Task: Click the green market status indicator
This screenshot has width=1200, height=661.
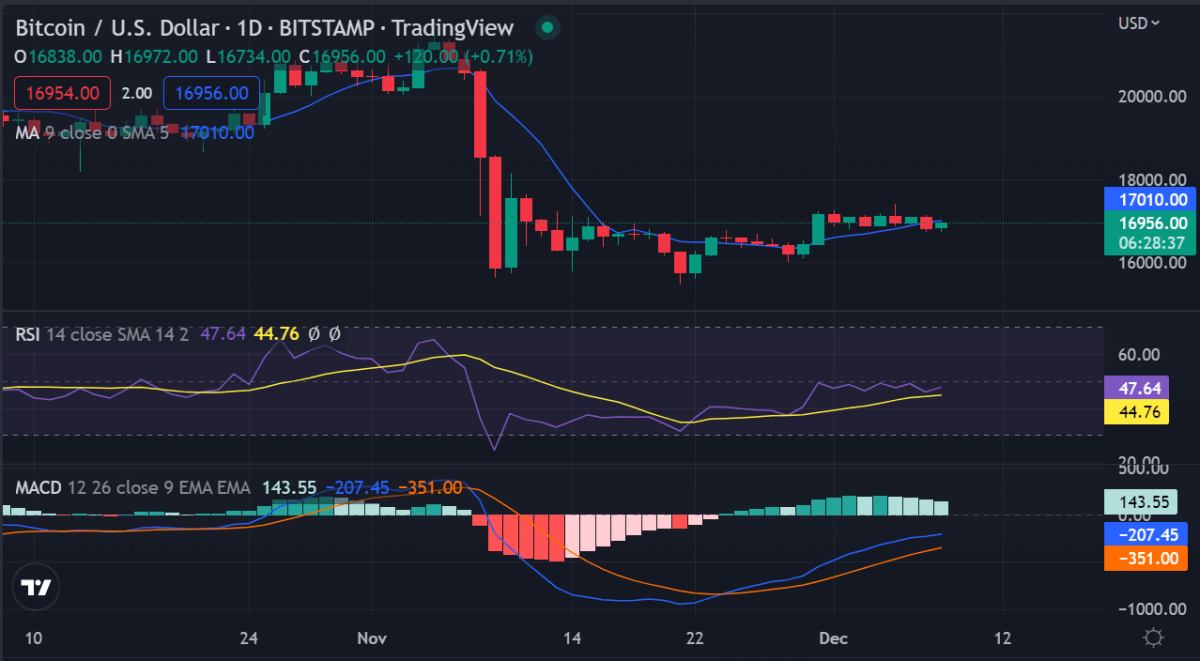Action: [547, 27]
